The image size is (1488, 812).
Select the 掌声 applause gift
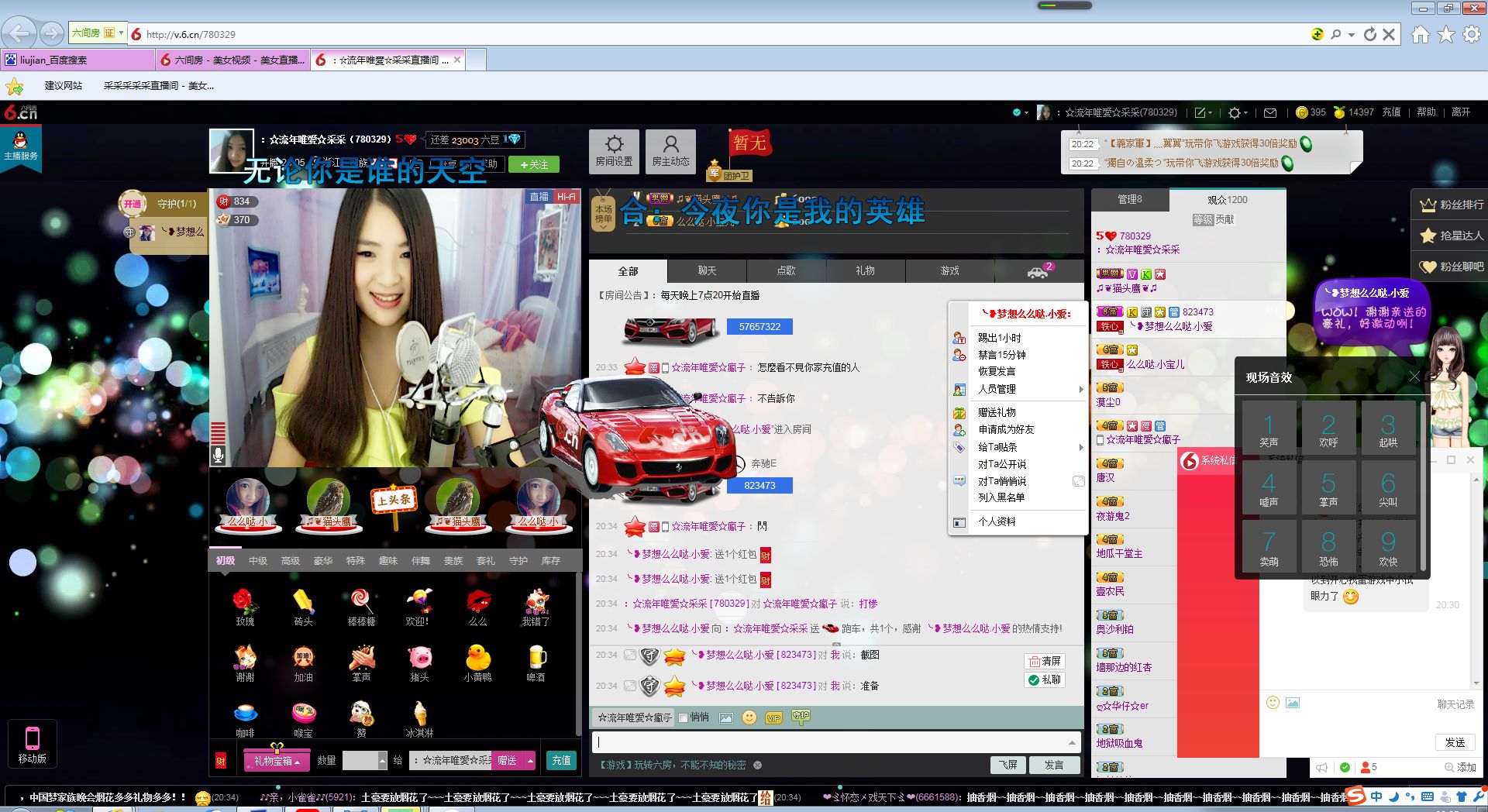(361, 663)
